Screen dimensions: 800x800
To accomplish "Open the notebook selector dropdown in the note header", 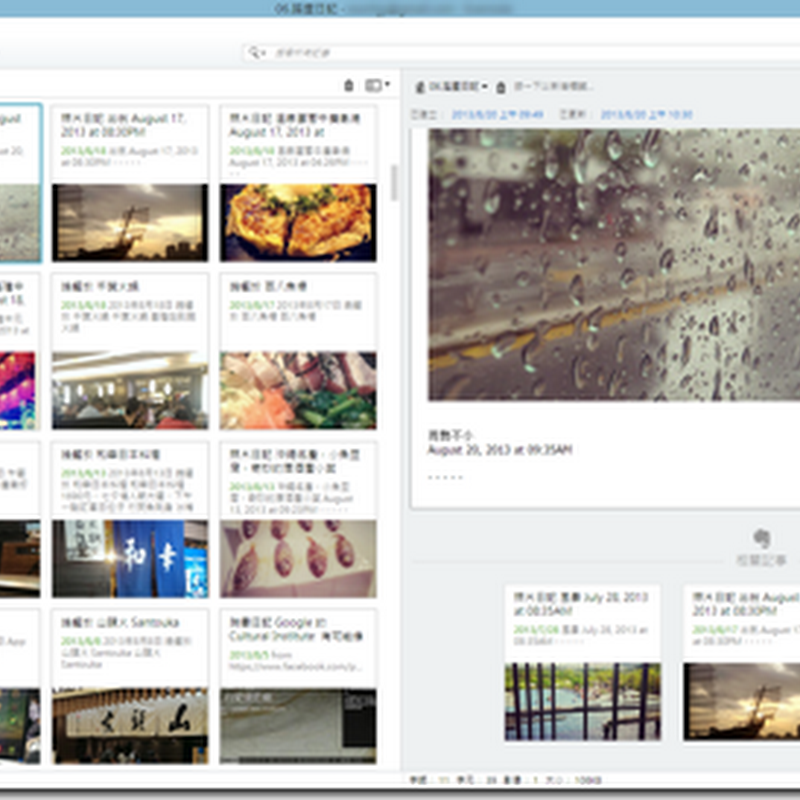I will pyautogui.click(x=452, y=87).
